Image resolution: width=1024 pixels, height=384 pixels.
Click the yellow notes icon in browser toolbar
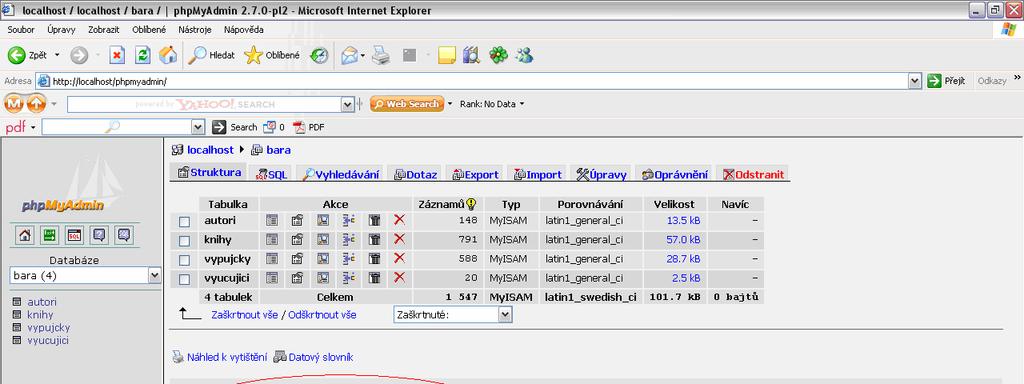click(x=447, y=56)
